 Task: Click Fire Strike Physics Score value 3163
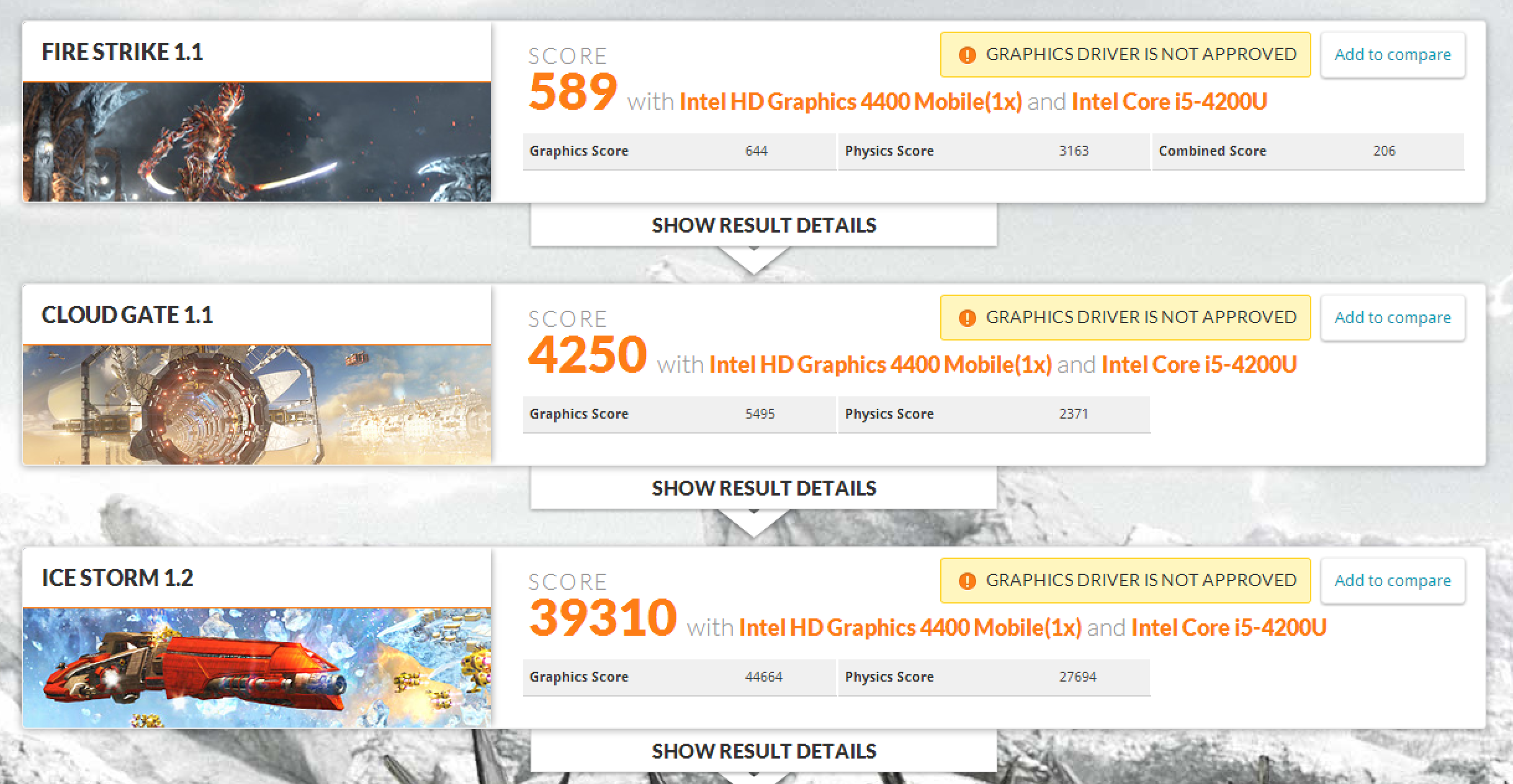1074,151
